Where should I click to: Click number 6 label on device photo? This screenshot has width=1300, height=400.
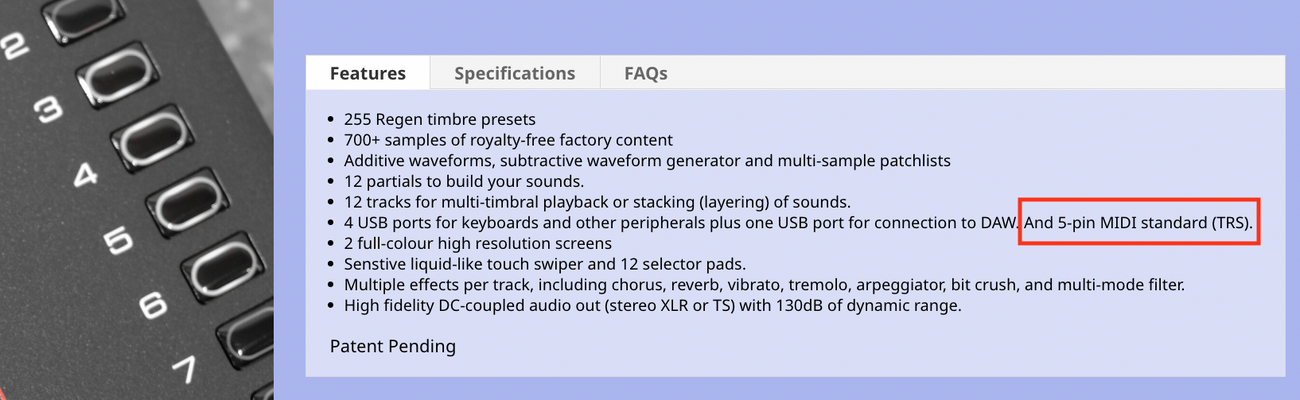click(x=152, y=305)
